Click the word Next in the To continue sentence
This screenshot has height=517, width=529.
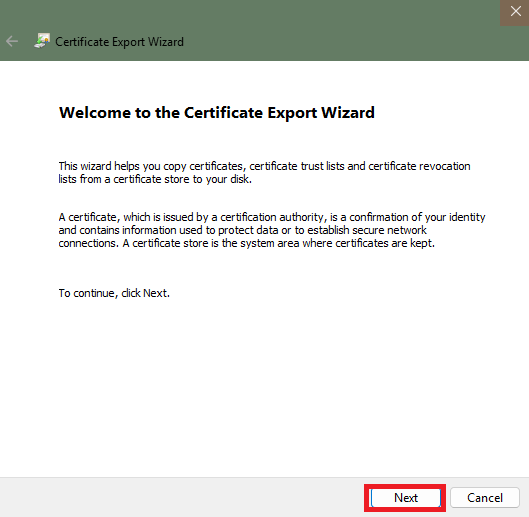coord(155,293)
